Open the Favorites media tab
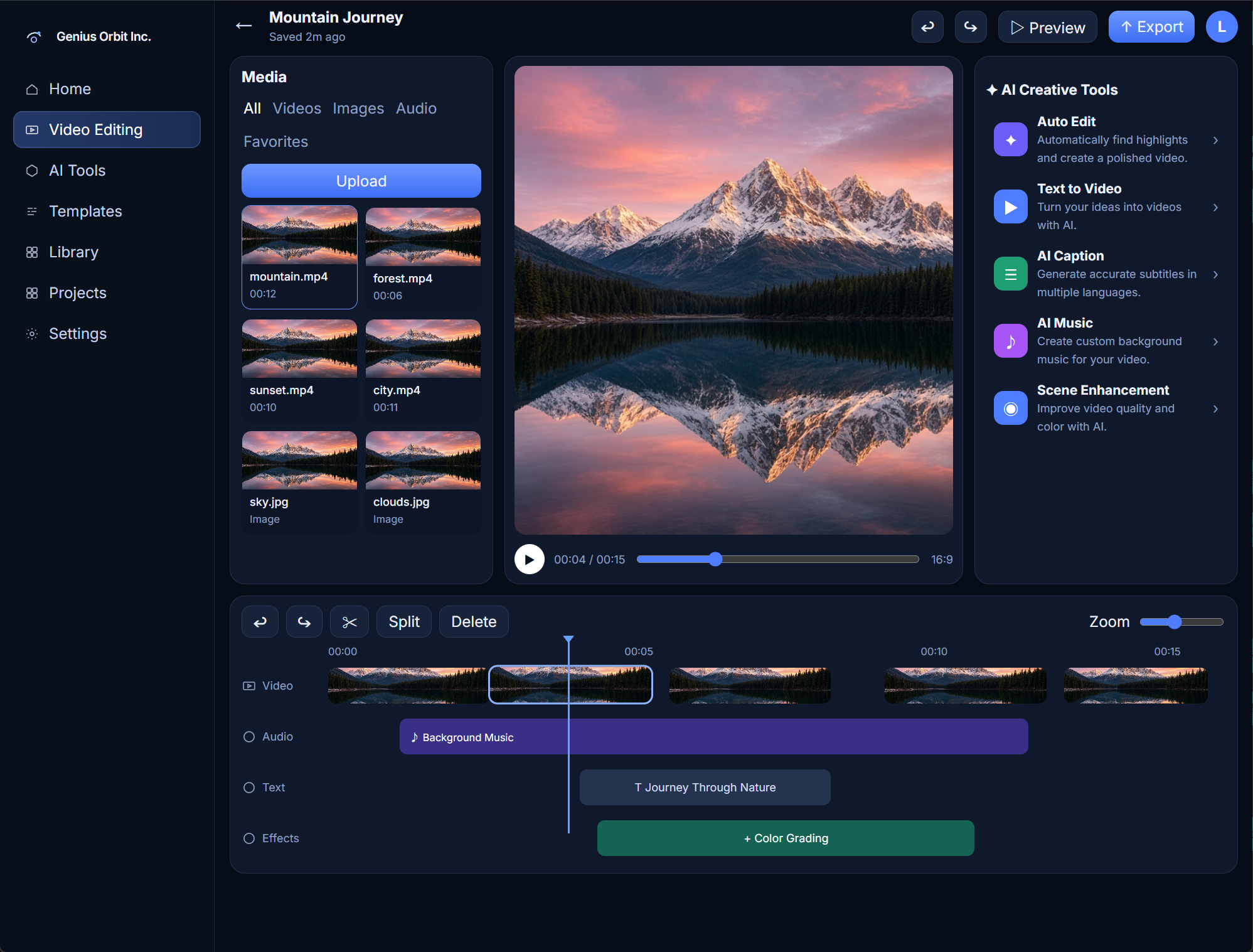 (x=275, y=142)
